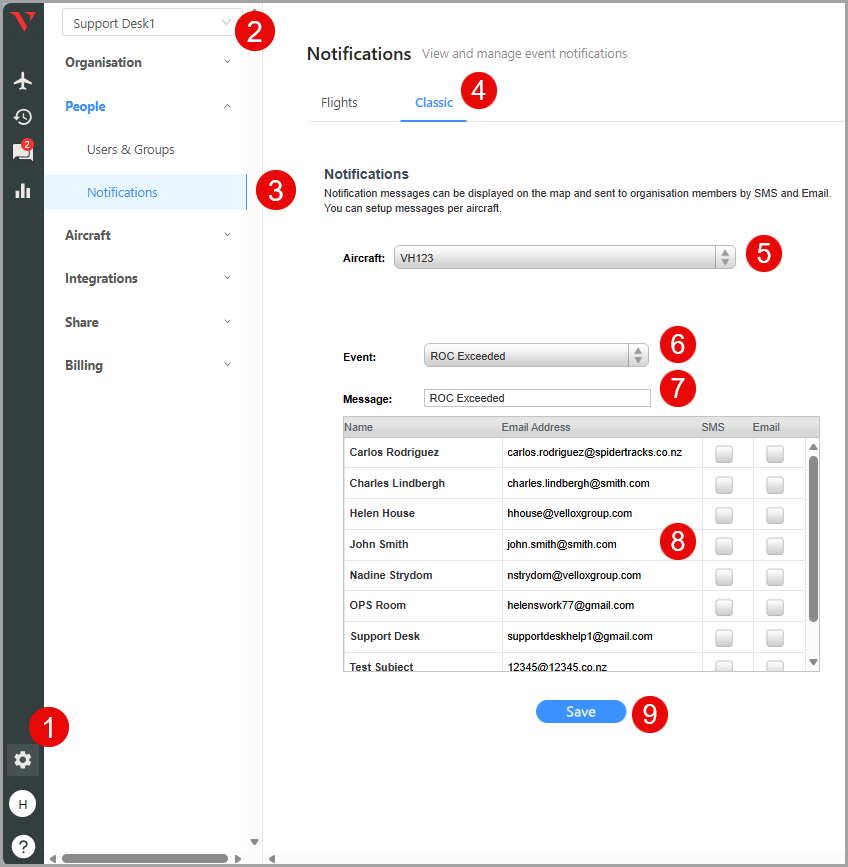Open the flights airplane icon
848x867 pixels.
22,81
